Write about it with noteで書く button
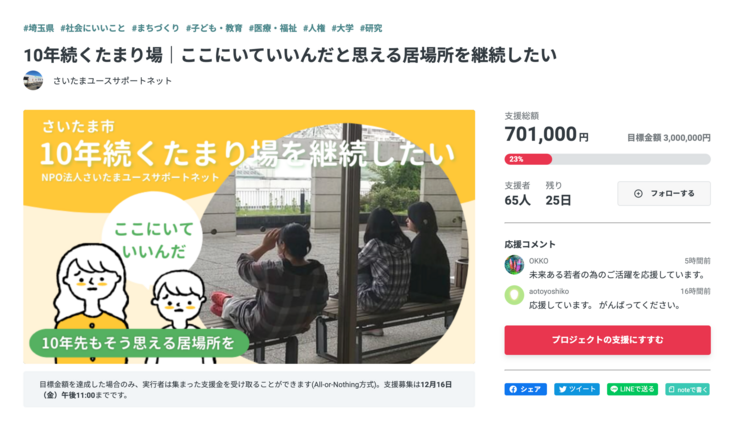This screenshot has width=736, height=427. point(687,389)
